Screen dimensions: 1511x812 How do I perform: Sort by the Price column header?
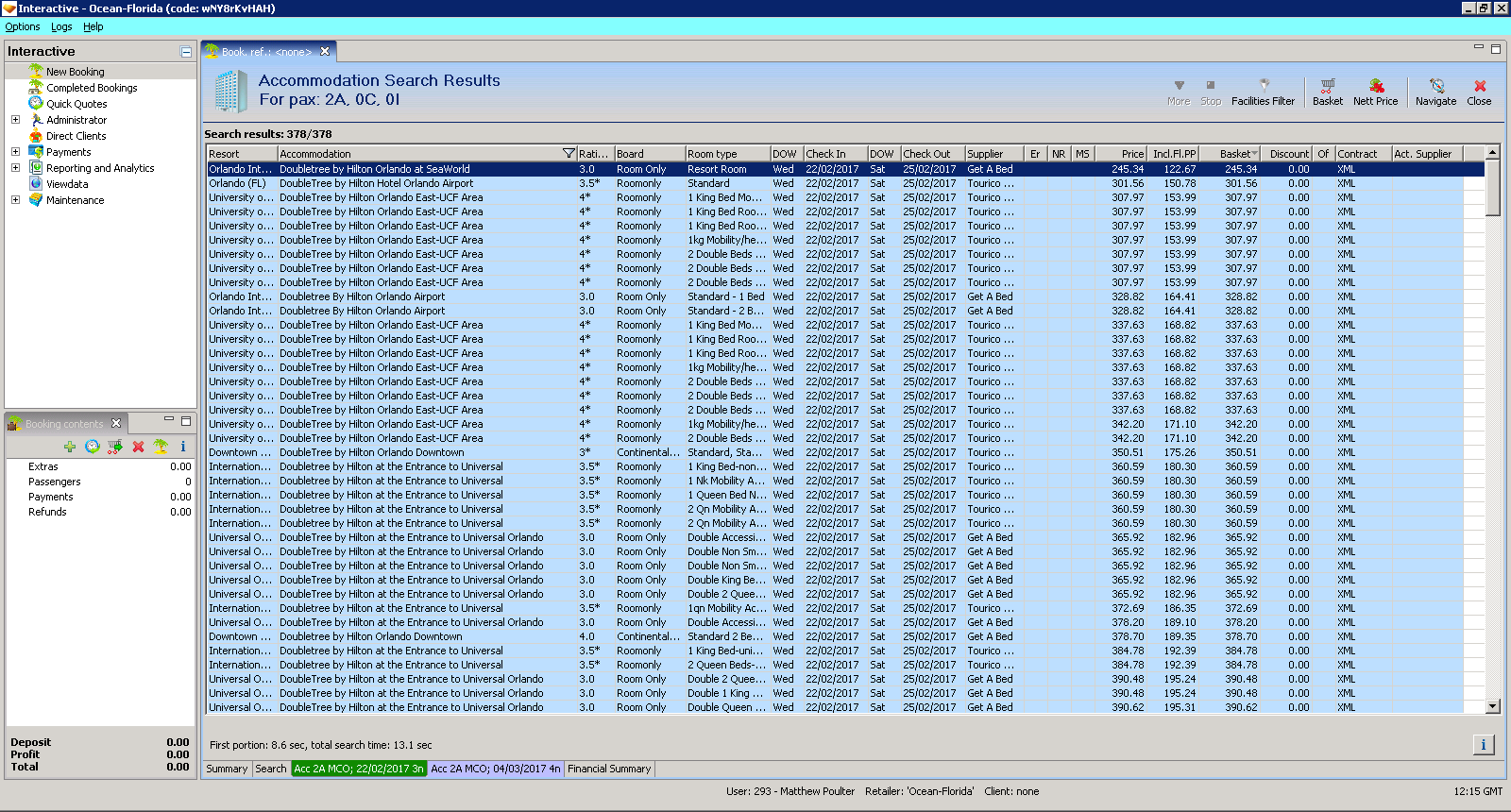coord(1122,154)
